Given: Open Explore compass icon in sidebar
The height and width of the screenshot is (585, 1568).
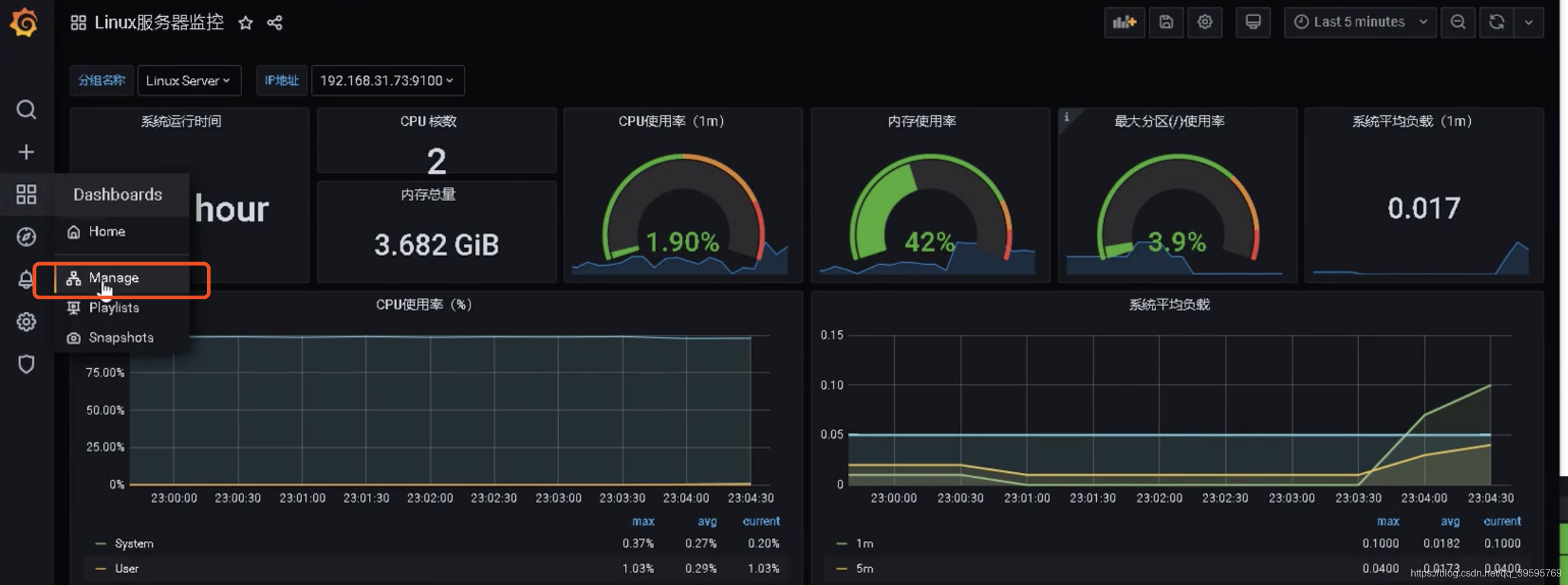Looking at the screenshot, I should (26, 237).
